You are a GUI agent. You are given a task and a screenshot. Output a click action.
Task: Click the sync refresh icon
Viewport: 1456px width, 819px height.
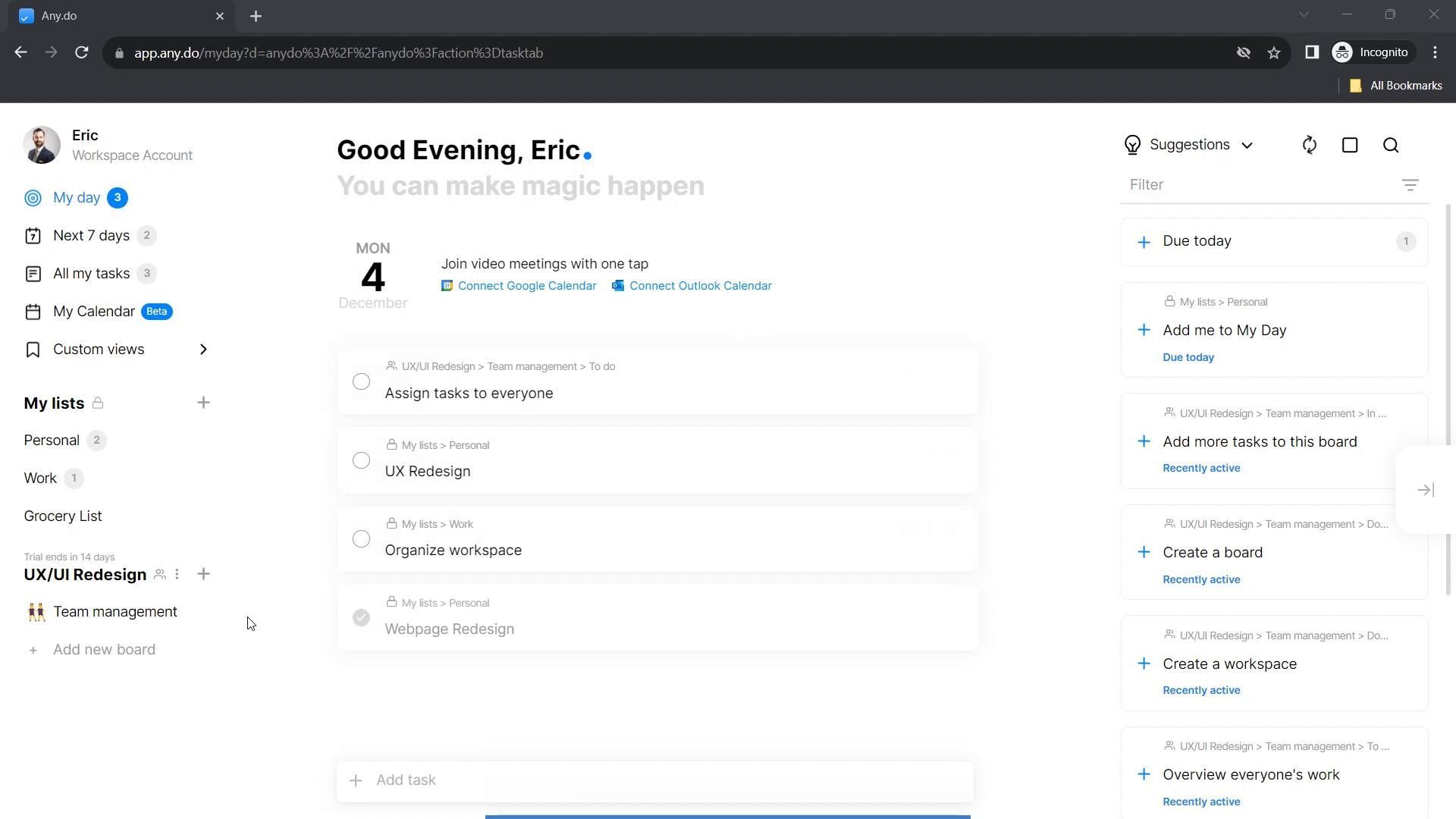(1310, 146)
